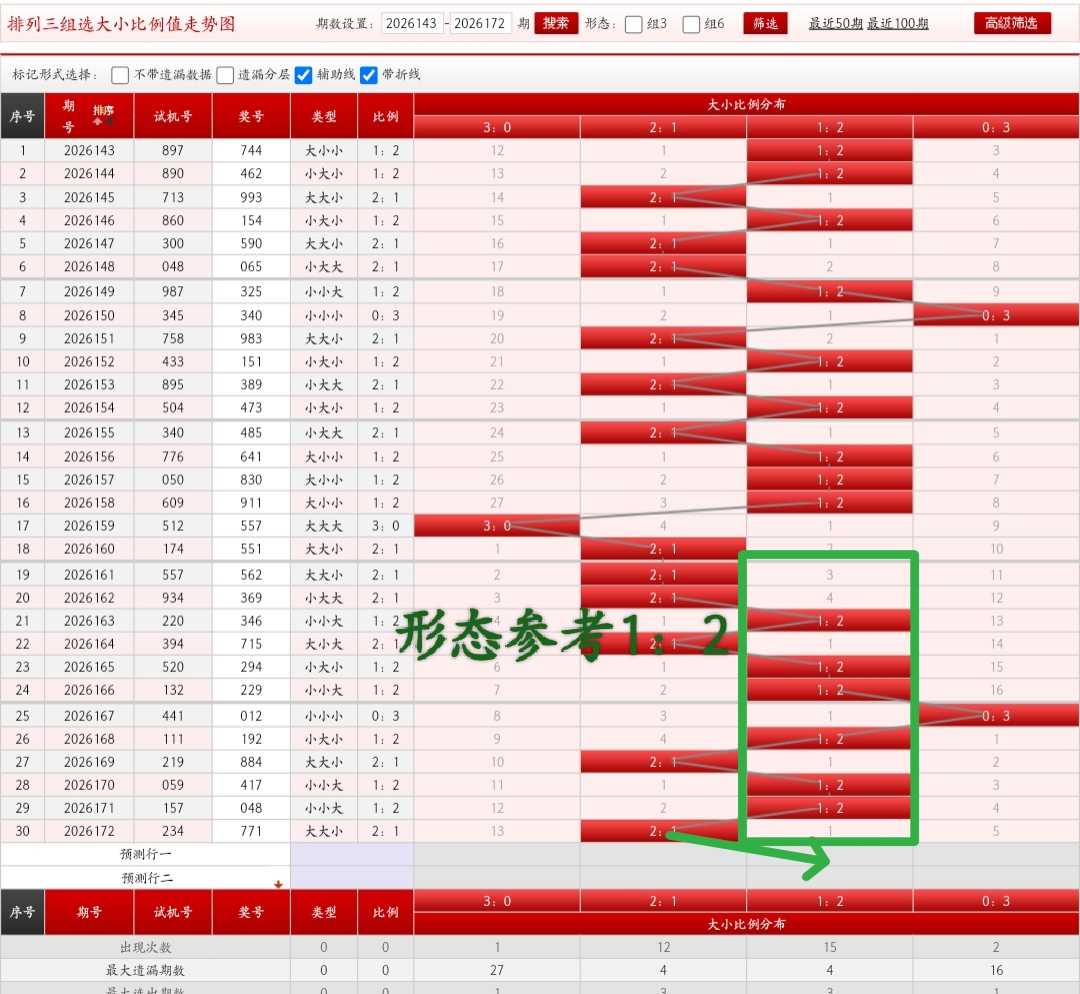Select period 2026167 cell
This screenshot has width=1080, height=994.
pos(90,716)
